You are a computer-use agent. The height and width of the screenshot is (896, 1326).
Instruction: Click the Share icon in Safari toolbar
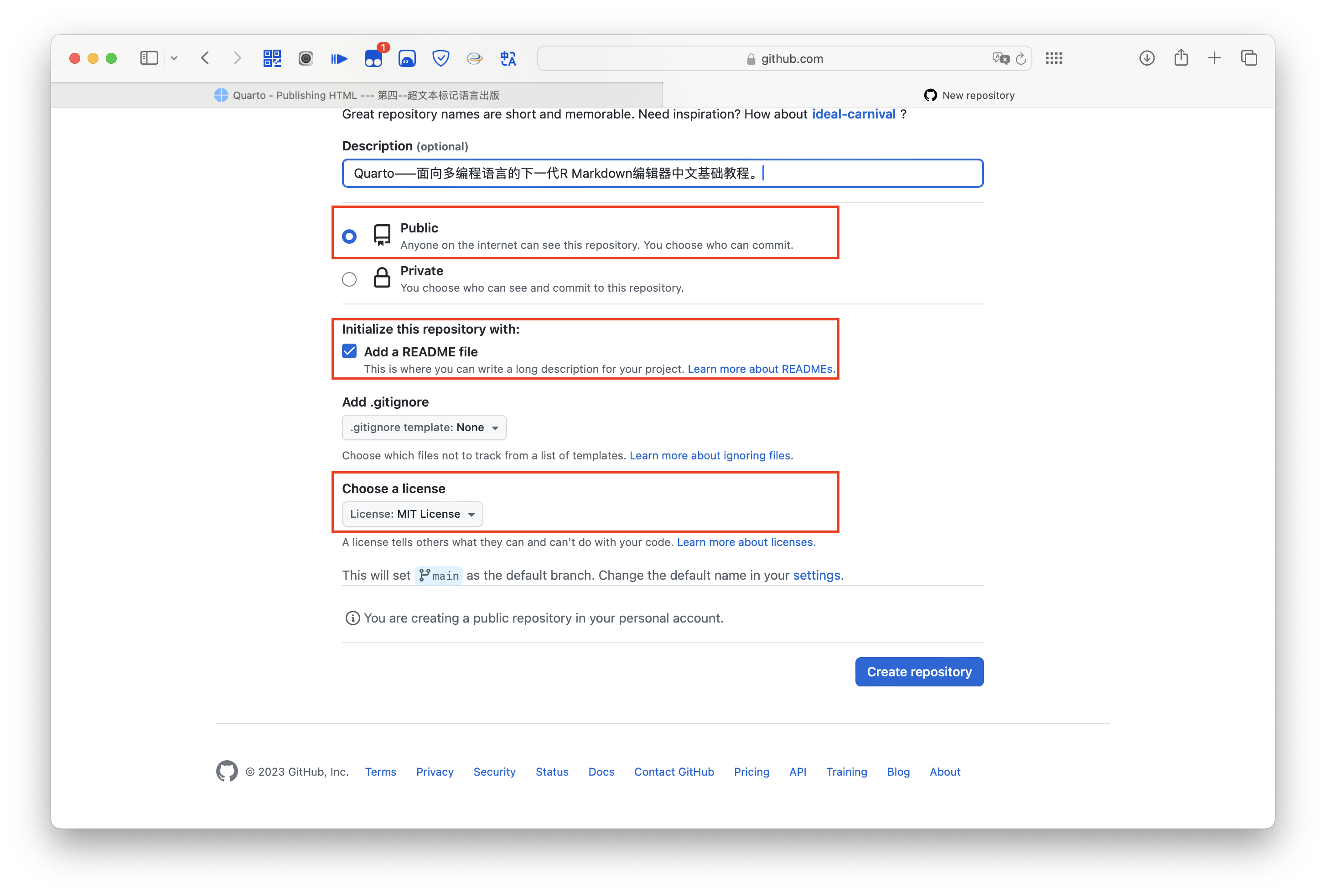(1181, 58)
